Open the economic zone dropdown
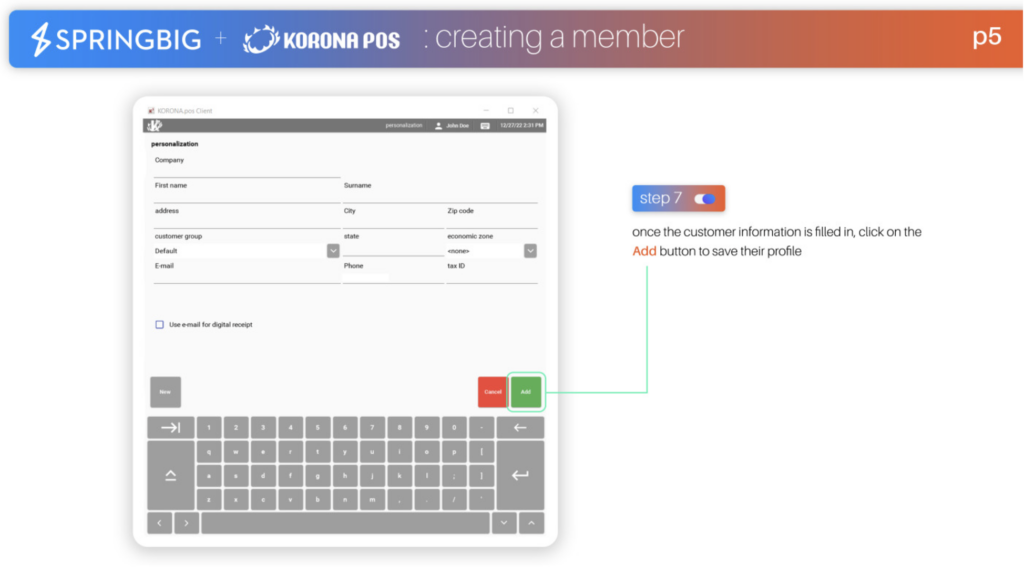Viewport: 1024px width, 575px height. pos(530,251)
